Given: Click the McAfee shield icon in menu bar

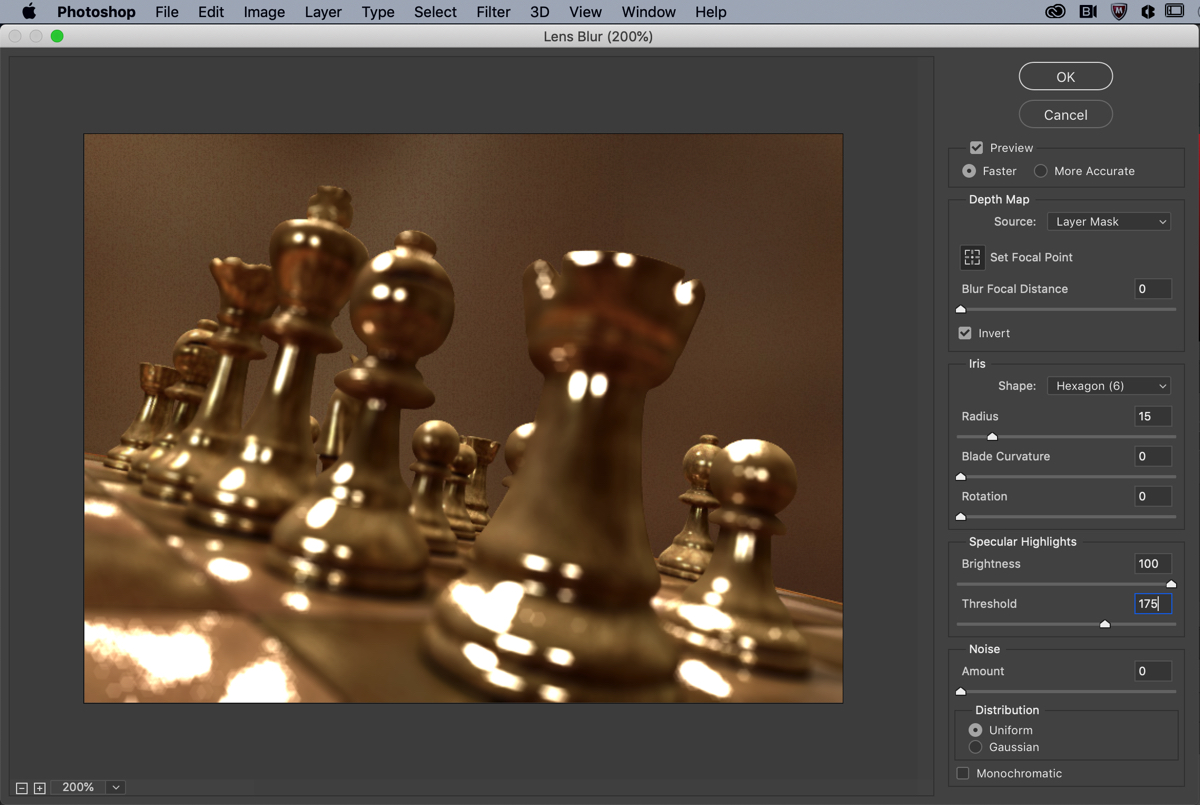Looking at the screenshot, I should point(1119,12).
